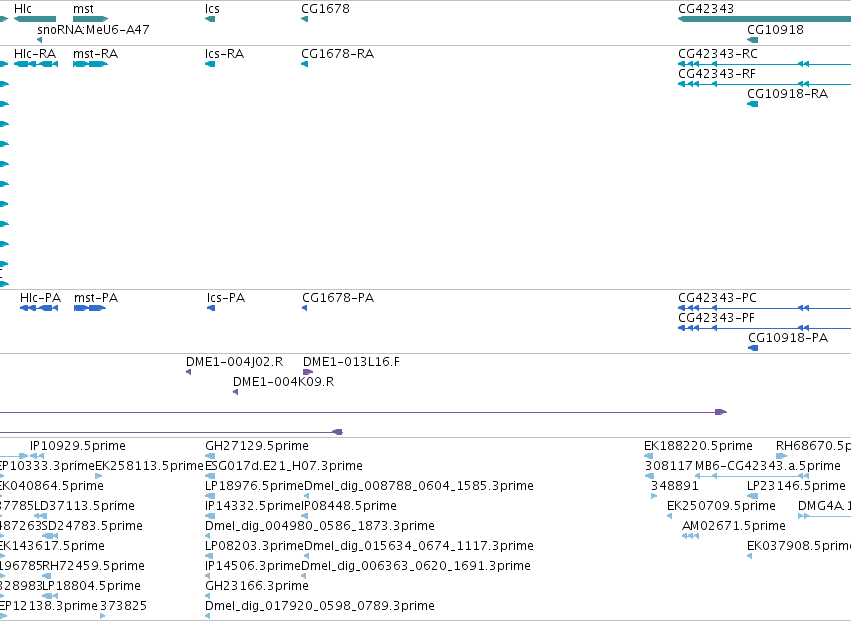851x621 pixels.
Task: Click the lcs gene label
Action: (x=212, y=9)
